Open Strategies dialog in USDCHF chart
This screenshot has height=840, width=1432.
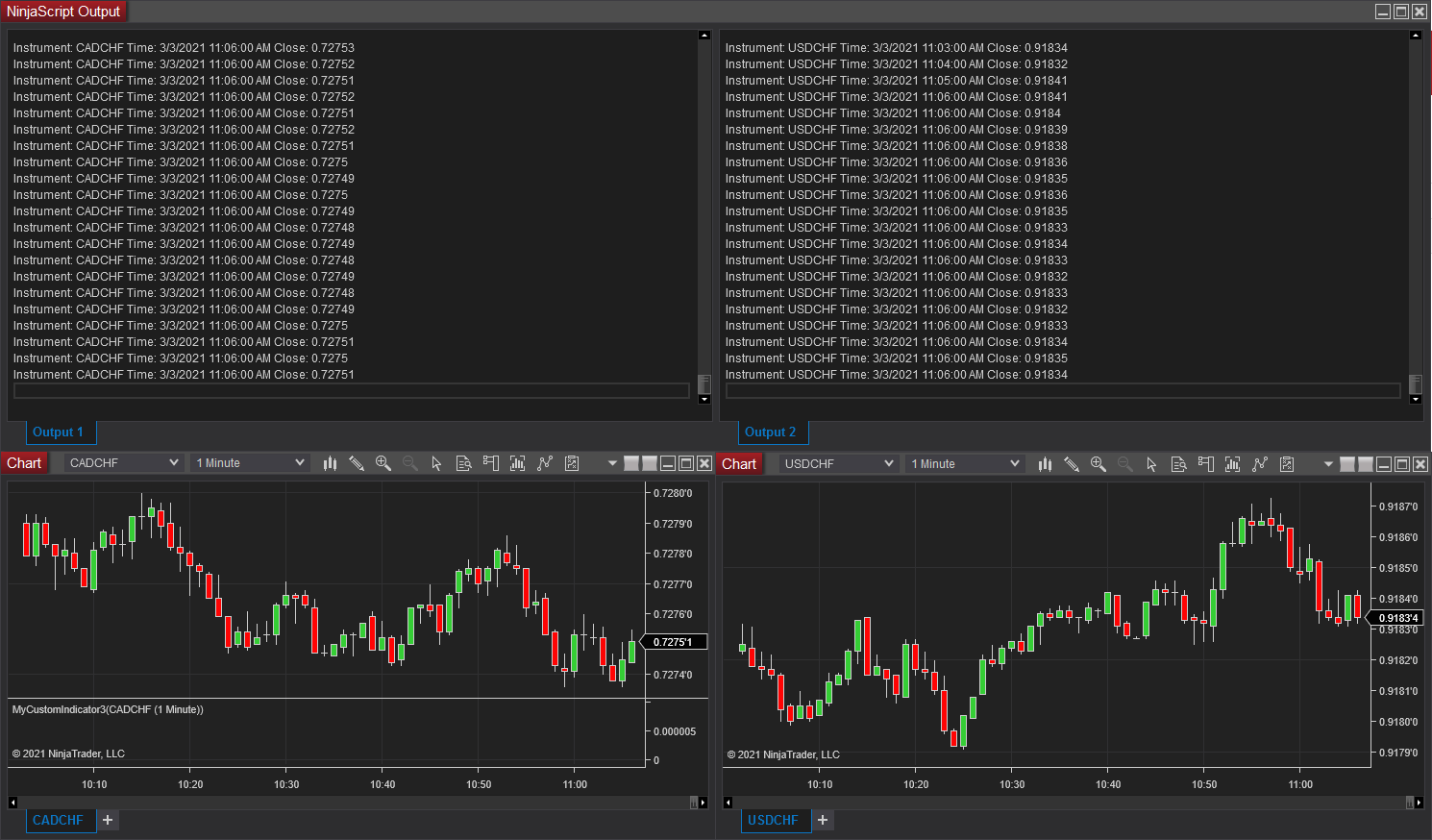pyautogui.click(x=1260, y=464)
